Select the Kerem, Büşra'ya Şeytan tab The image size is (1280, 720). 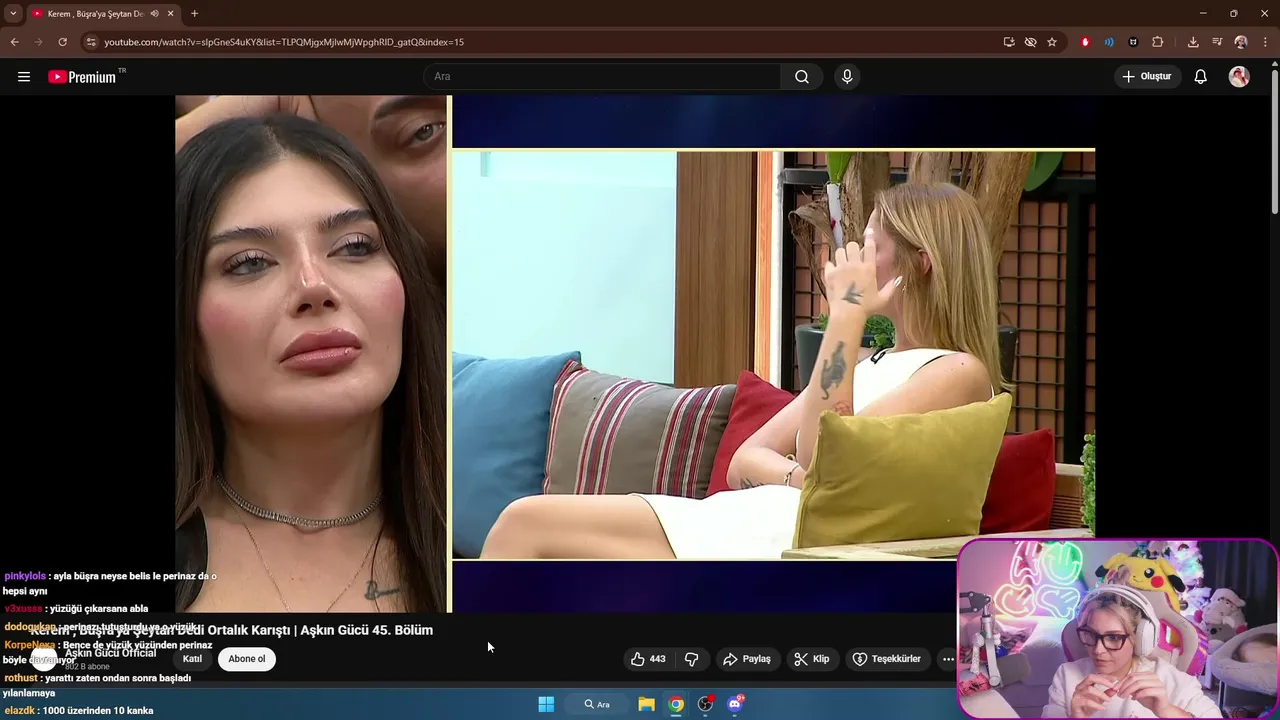click(x=95, y=14)
